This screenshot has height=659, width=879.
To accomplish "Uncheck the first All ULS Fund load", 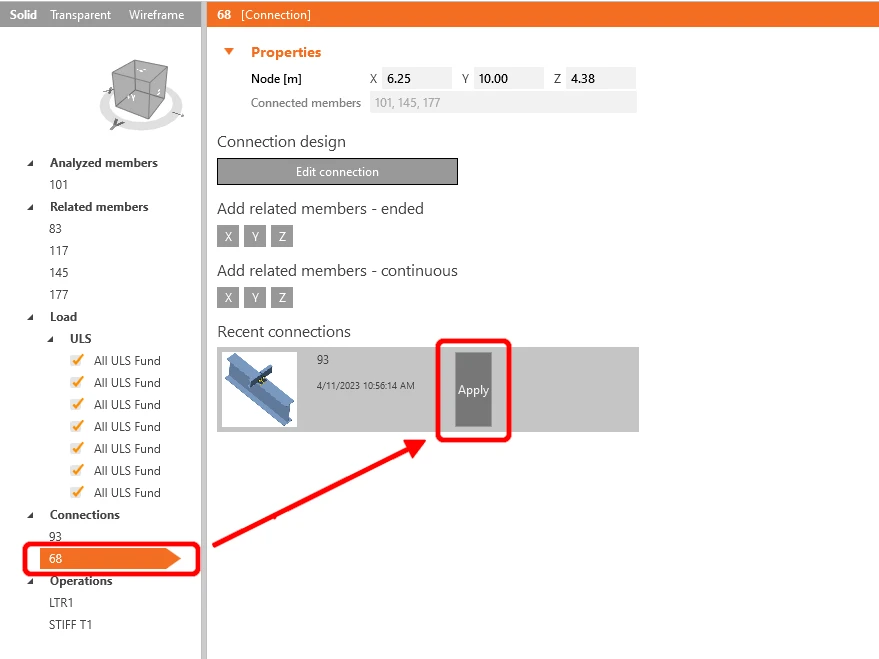I will click(x=77, y=360).
